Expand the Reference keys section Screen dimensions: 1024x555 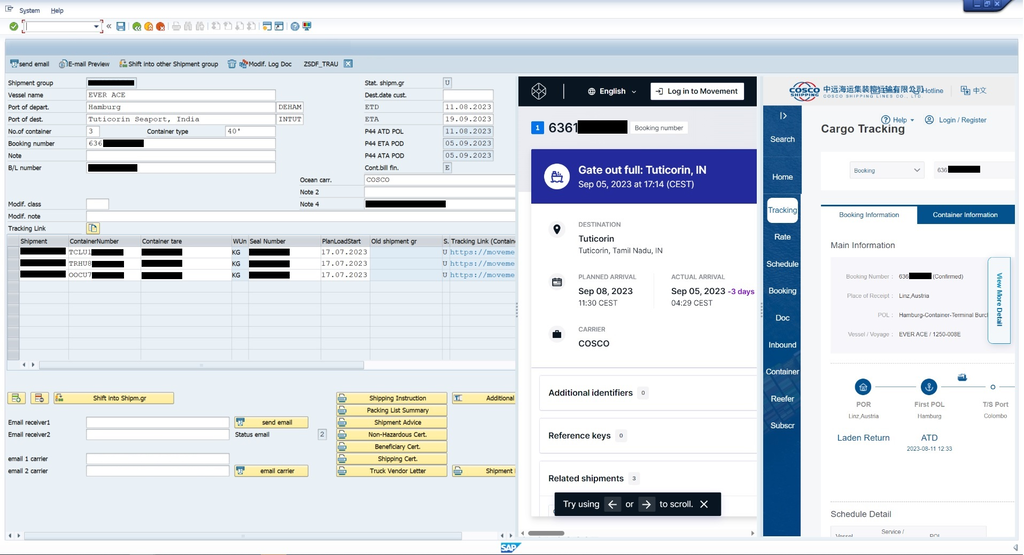click(648, 436)
